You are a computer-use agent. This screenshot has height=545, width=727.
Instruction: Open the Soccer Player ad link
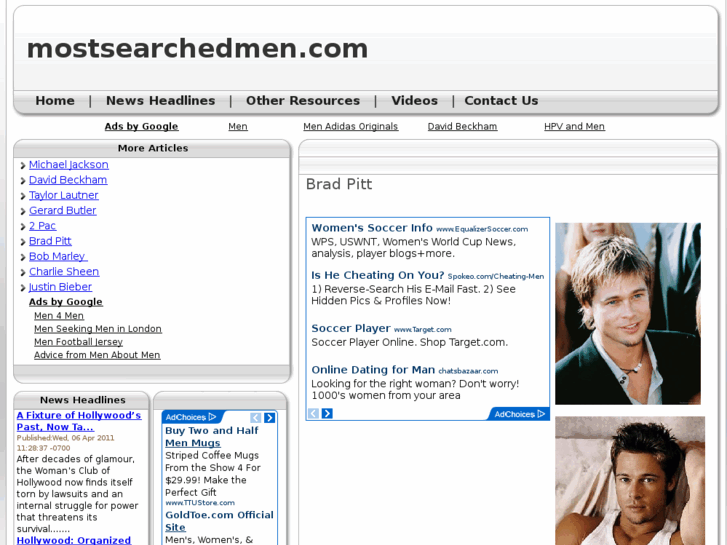point(351,328)
